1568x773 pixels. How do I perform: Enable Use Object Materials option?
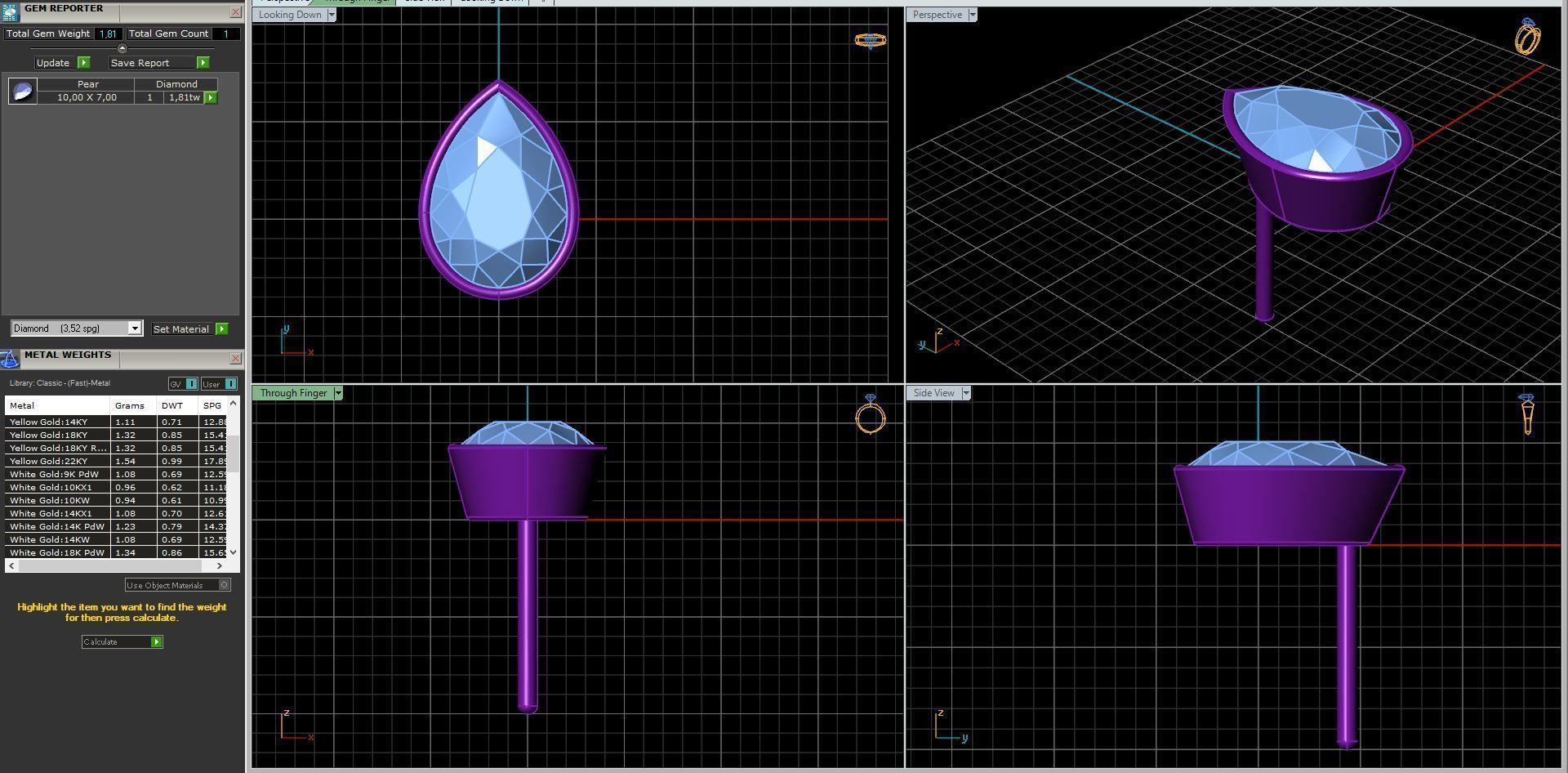click(x=178, y=585)
